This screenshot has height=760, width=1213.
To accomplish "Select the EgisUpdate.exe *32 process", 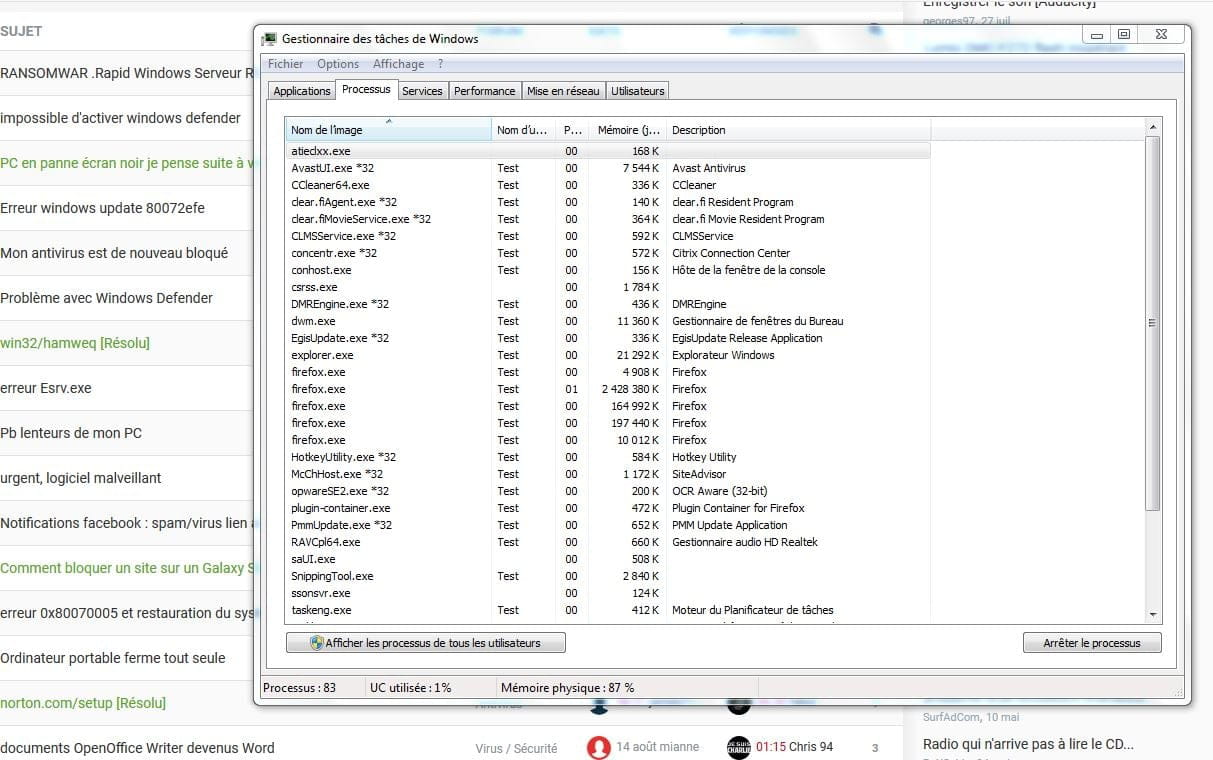I will [607, 338].
